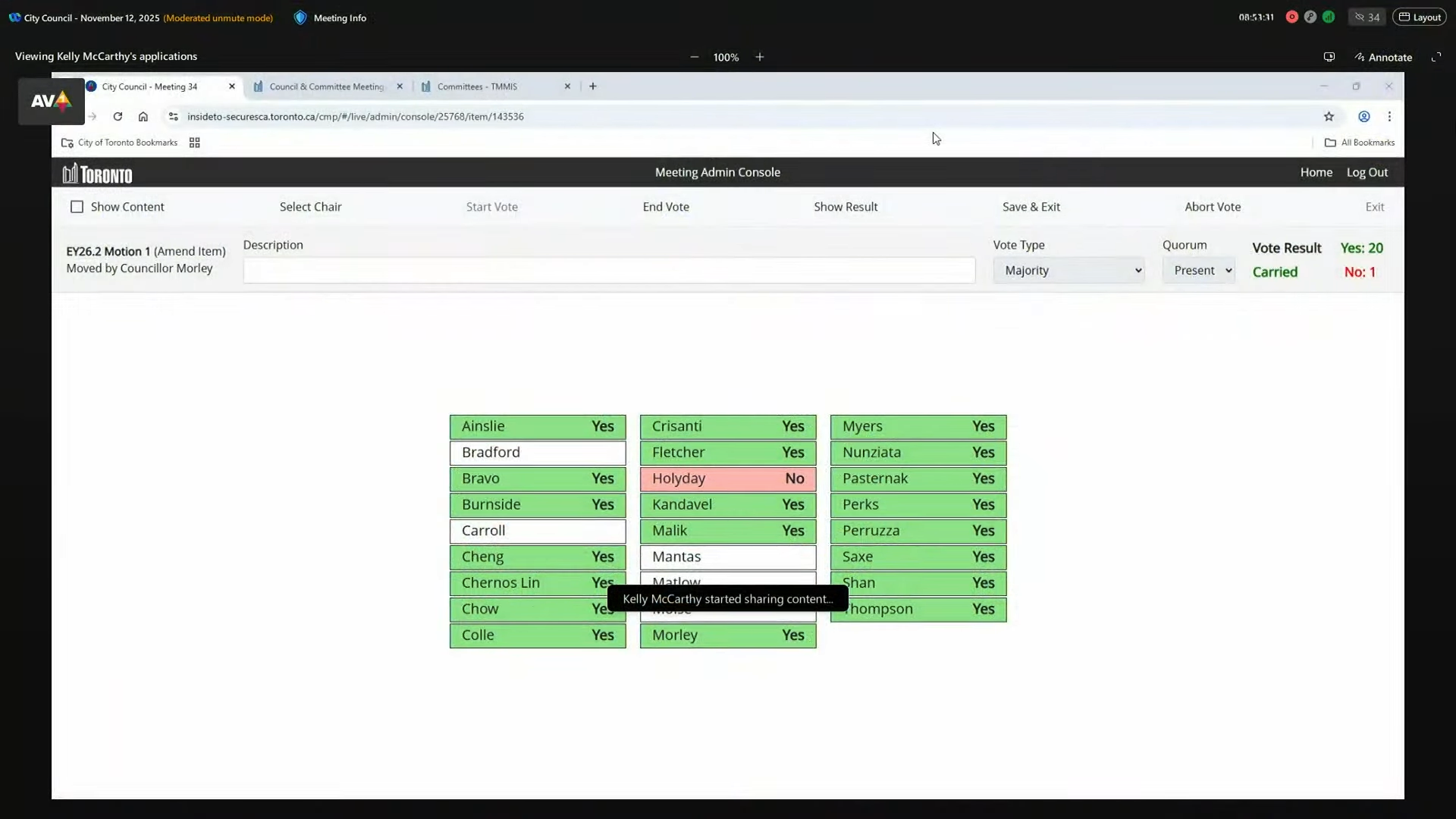This screenshot has height=819, width=1456.
Task: Bookmark the page using the star icon
Action: coord(1330,116)
